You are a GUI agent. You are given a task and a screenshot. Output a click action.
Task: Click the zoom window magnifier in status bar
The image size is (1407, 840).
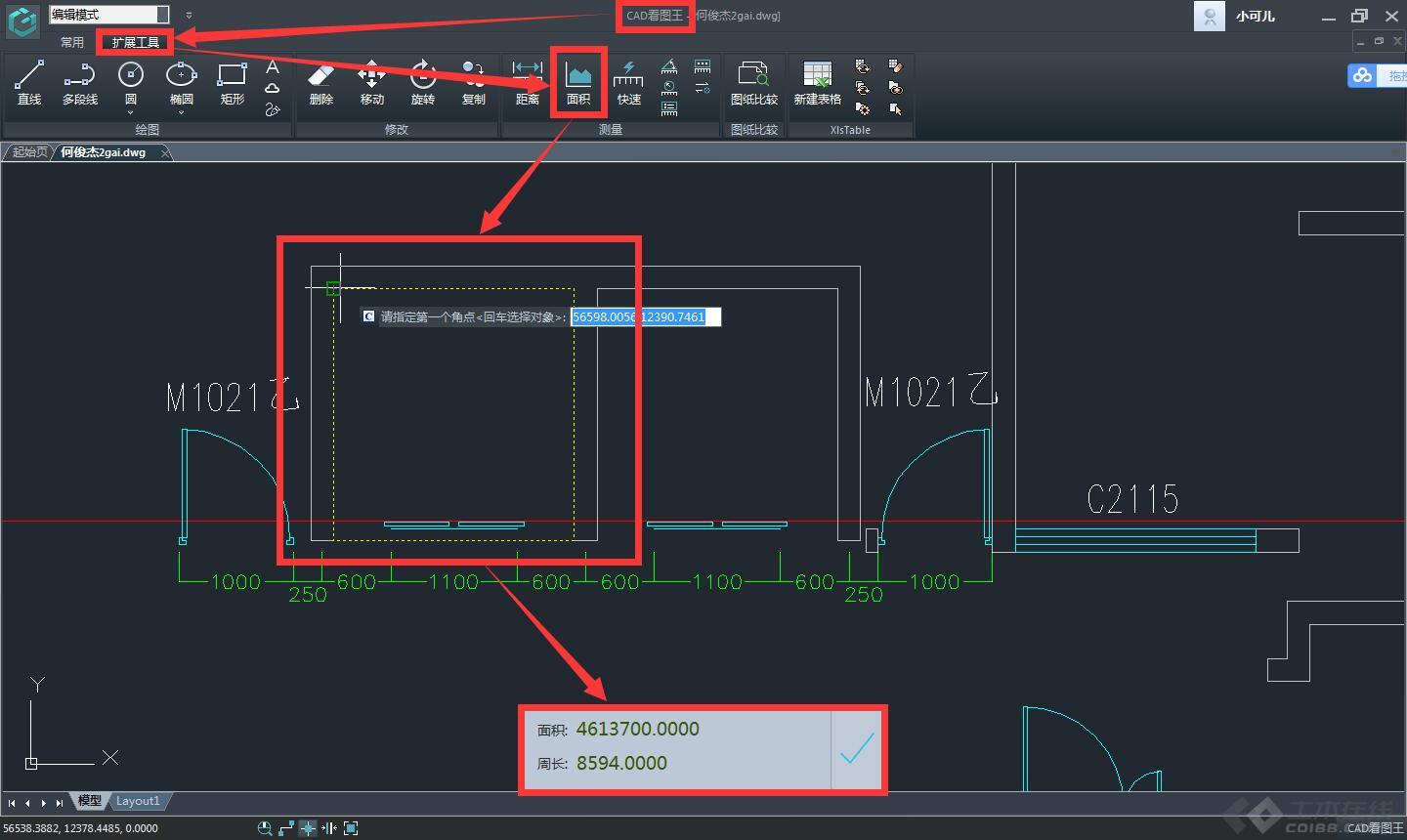click(x=264, y=828)
